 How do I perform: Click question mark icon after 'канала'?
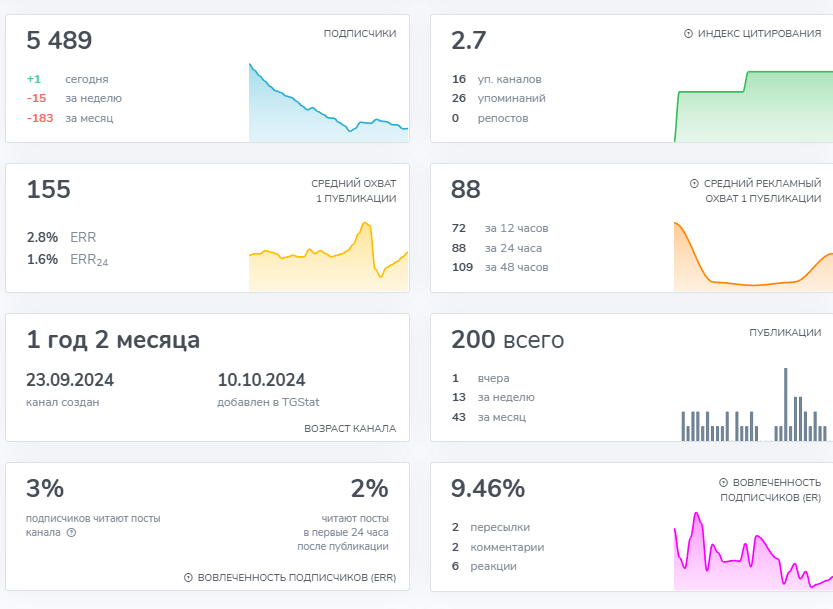point(71,533)
